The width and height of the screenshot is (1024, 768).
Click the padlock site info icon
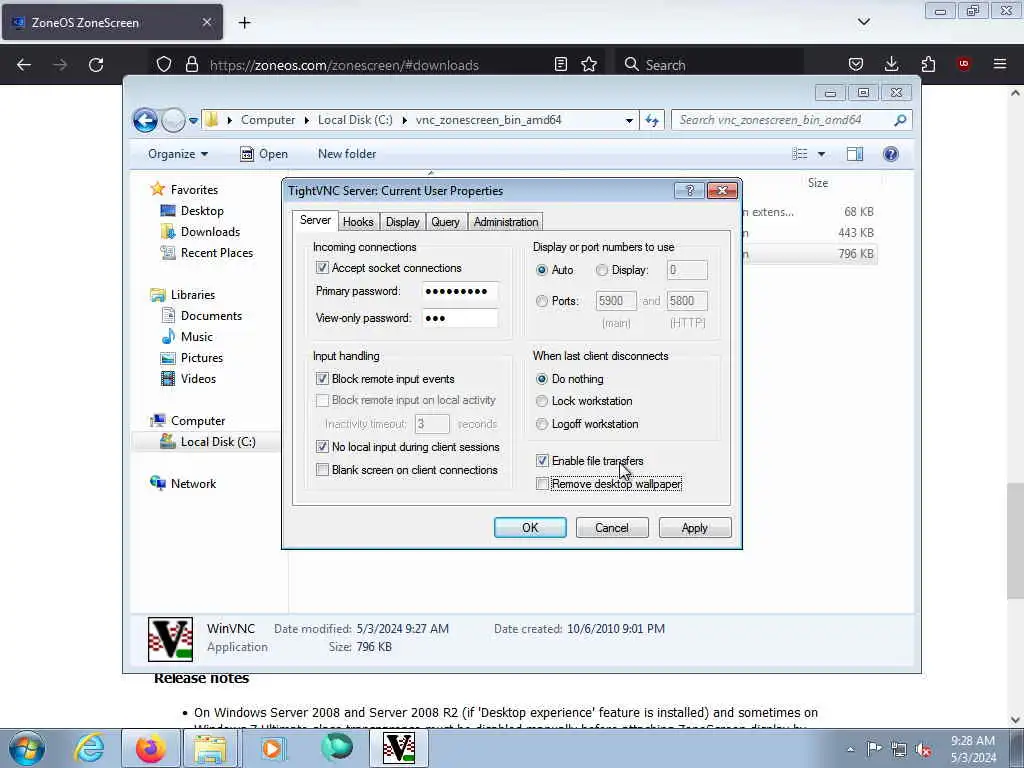point(191,64)
